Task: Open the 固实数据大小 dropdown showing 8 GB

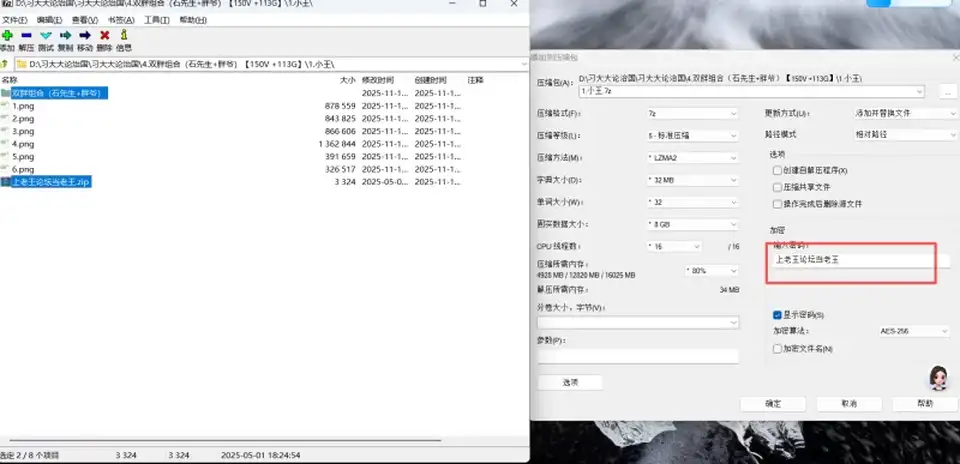Action: click(x=692, y=224)
